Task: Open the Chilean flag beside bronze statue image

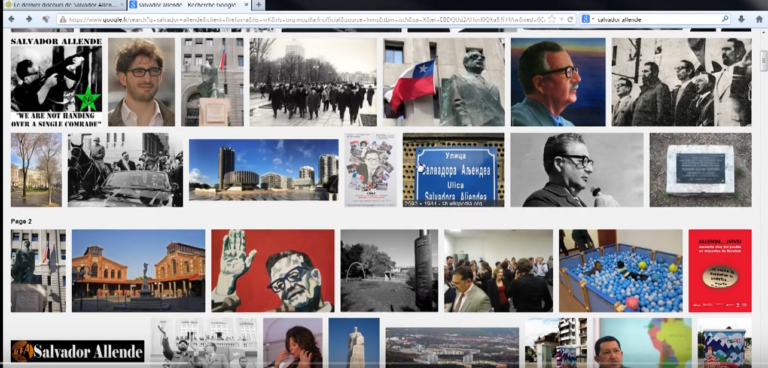Action: pos(444,82)
